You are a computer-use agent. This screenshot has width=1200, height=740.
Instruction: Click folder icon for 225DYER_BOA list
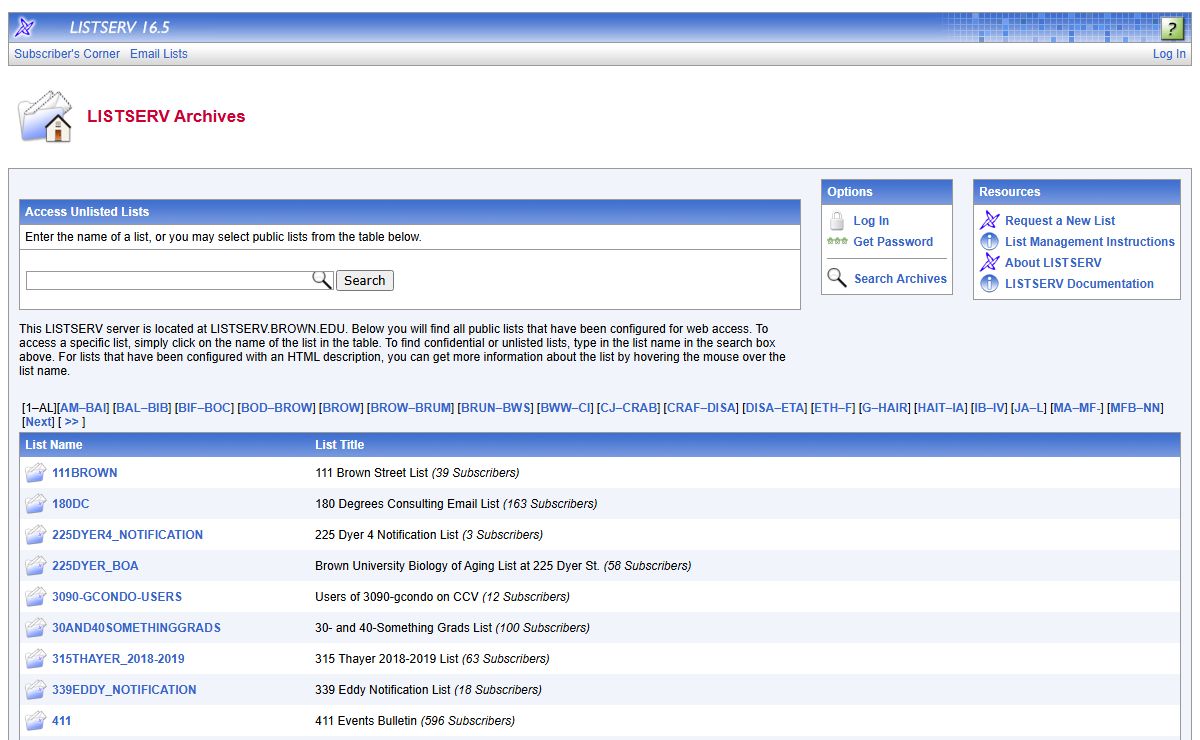pos(35,566)
